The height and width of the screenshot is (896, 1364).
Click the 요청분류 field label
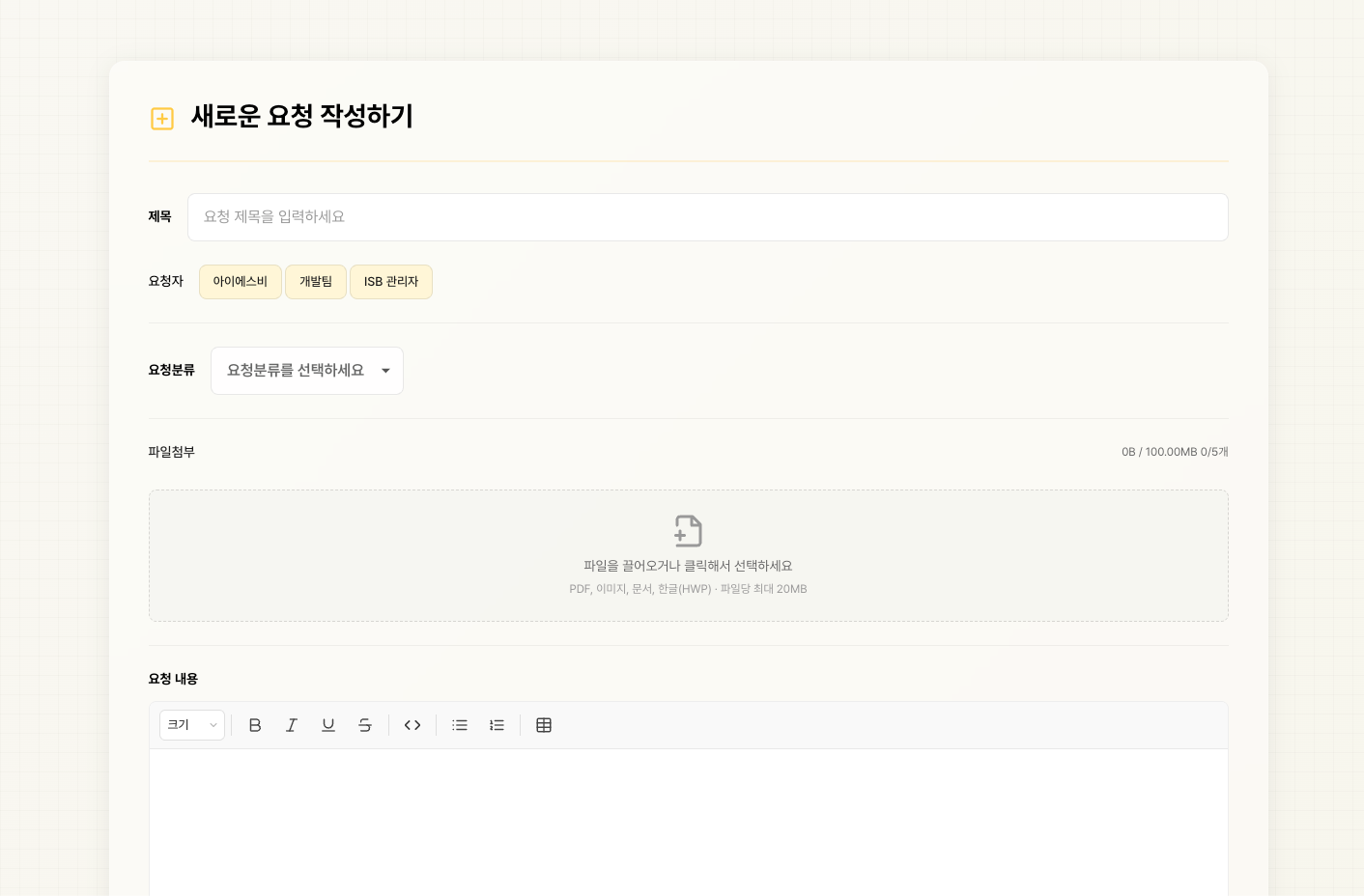(171, 371)
